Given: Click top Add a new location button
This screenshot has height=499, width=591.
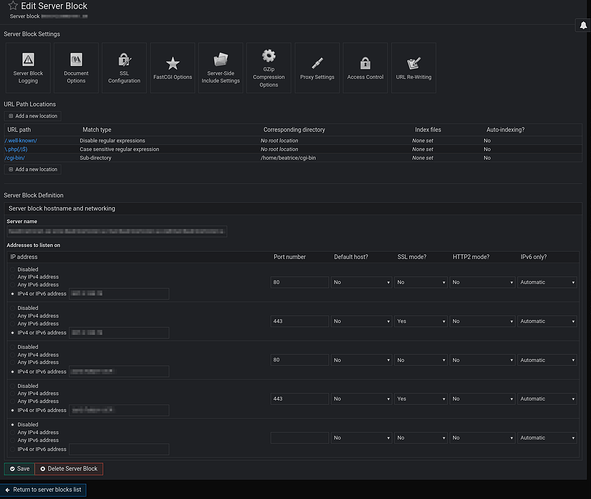Looking at the screenshot, I should coord(33,116).
